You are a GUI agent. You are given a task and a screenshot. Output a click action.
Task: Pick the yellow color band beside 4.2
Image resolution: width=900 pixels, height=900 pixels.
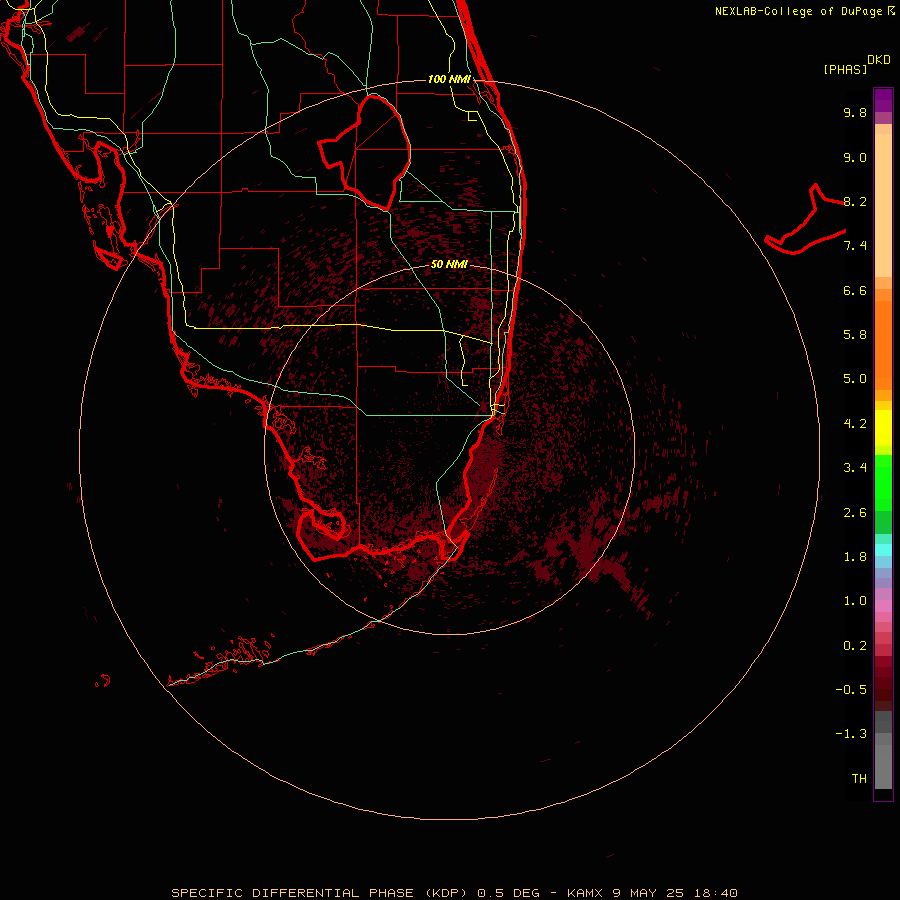click(883, 428)
